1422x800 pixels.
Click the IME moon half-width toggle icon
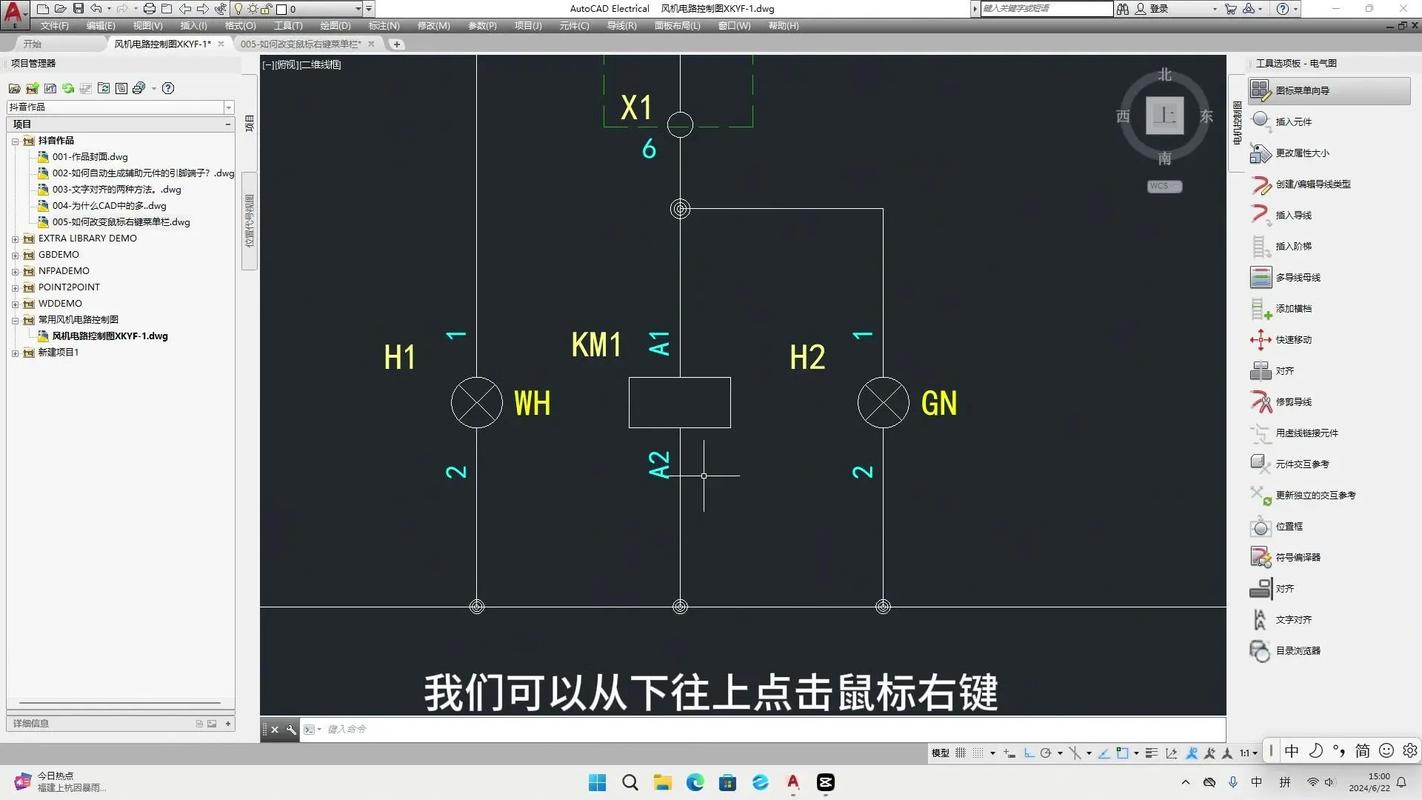tap(1316, 751)
